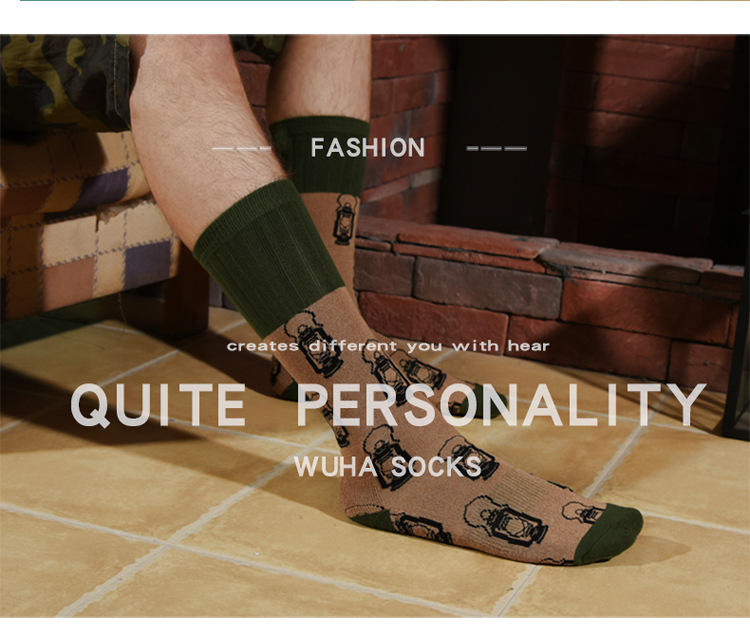Click the dashed line left of FASHION
Image resolution: width=750 pixels, height=634 pixels.
[x=242, y=148]
